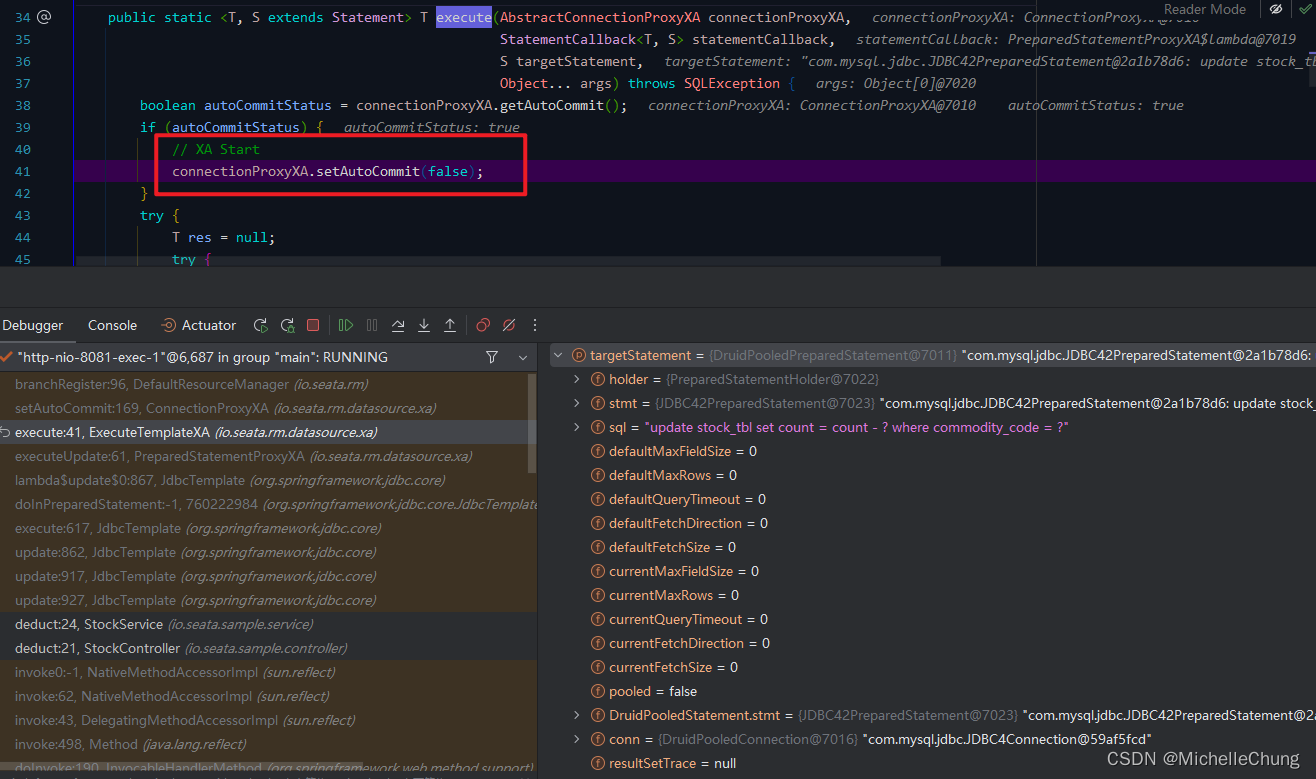The height and width of the screenshot is (779, 1316).
Task: Open the thread selector dropdown
Action: tap(523, 357)
